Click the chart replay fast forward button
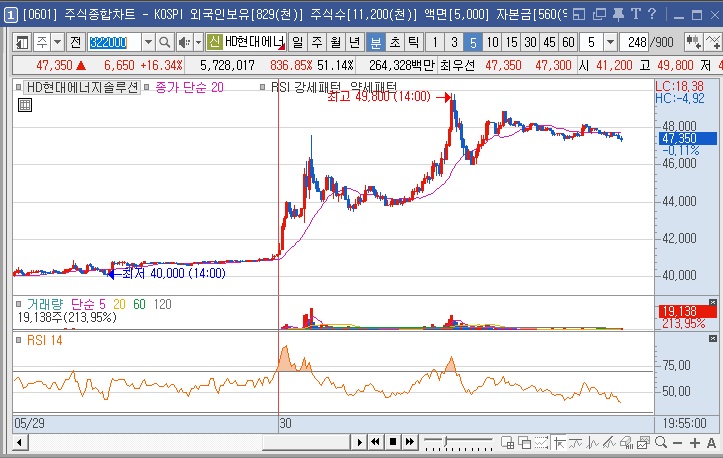Viewport: 723px width, 458px height. 410,443
